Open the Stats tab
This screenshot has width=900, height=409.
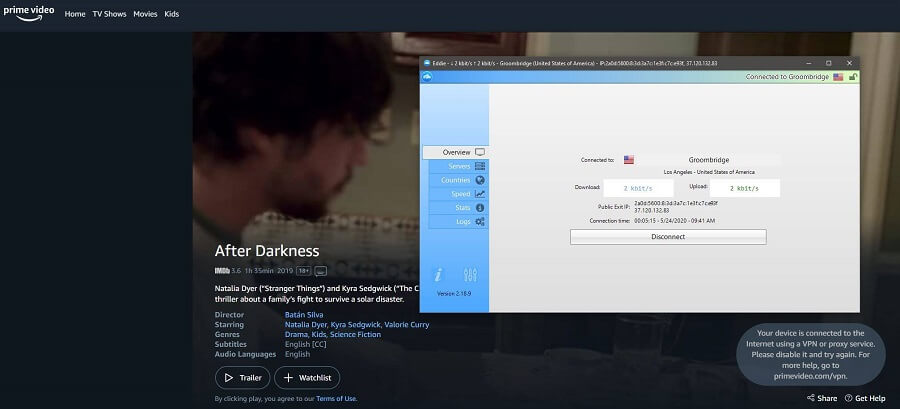tap(459, 208)
